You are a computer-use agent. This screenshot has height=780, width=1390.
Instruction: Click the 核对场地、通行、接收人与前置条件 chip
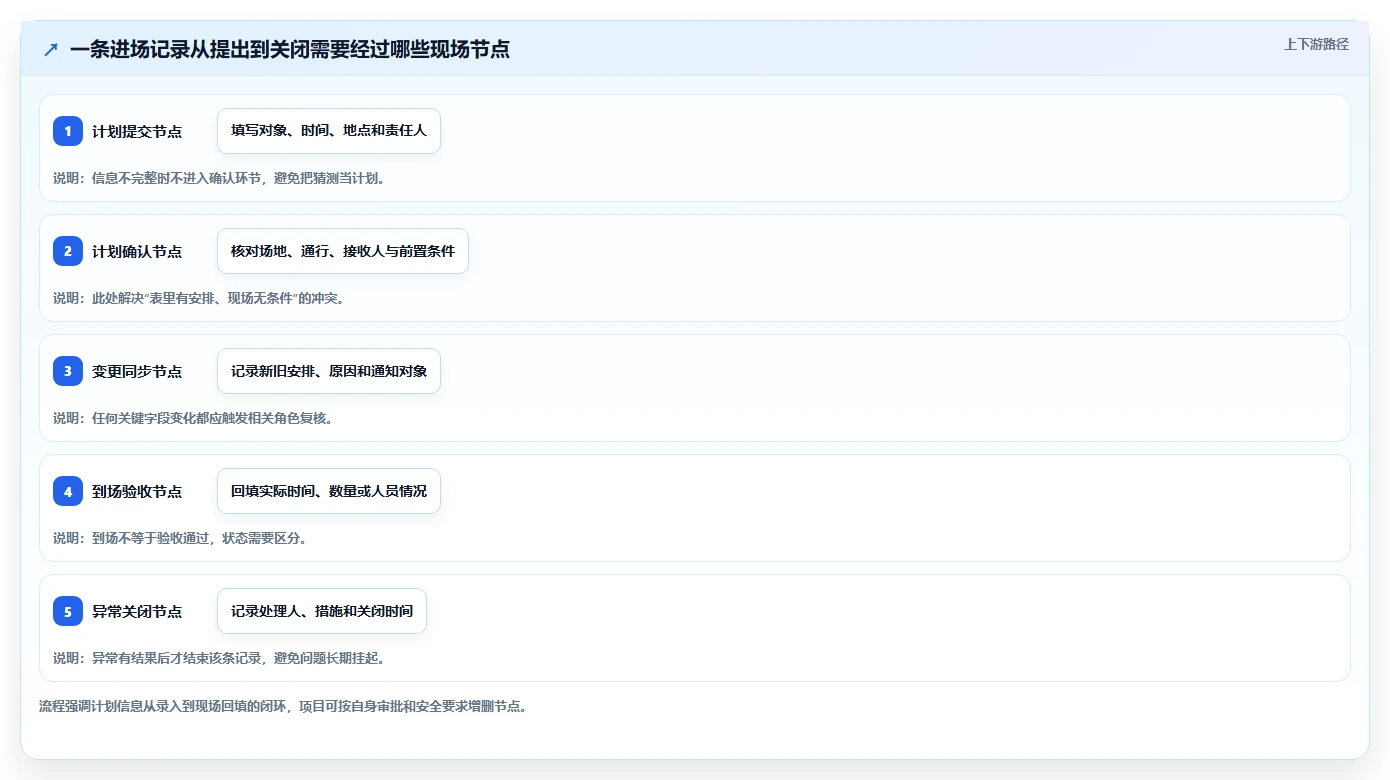point(343,251)
